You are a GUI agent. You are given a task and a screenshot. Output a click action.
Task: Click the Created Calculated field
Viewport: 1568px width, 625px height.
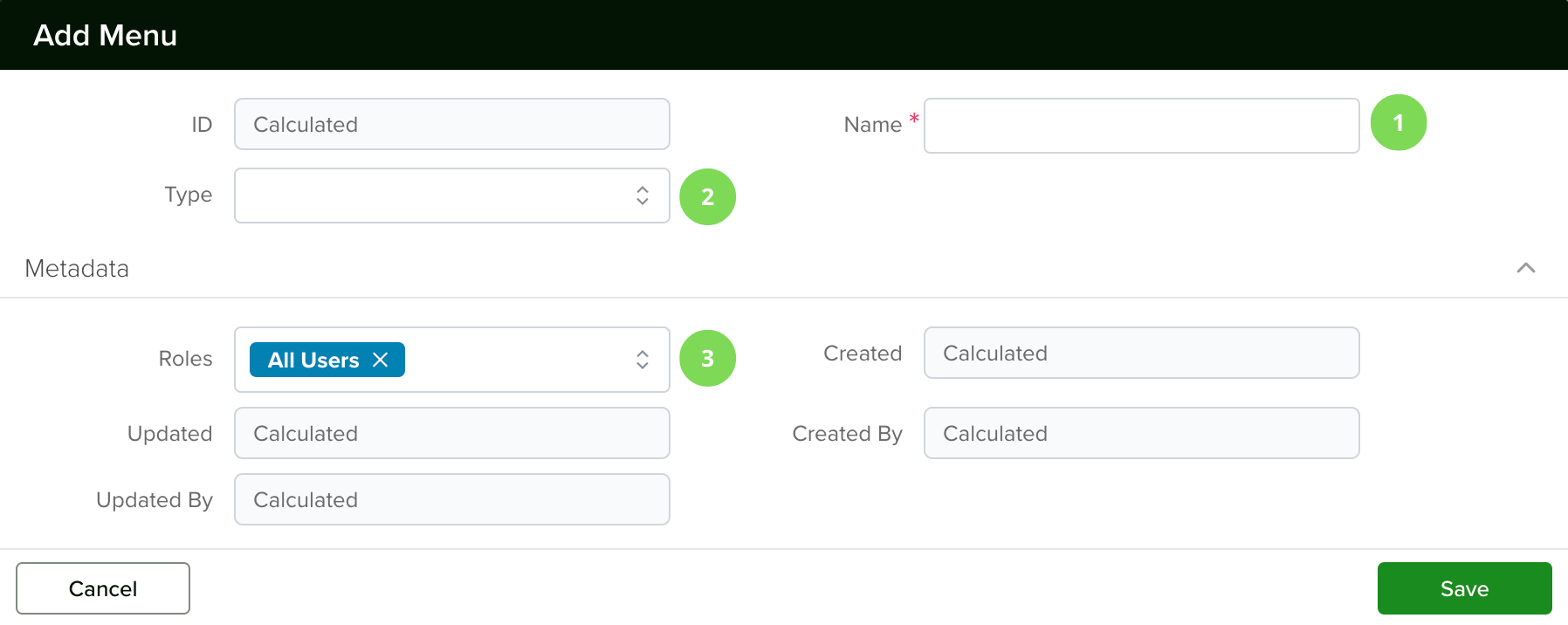click(1141, 353)
